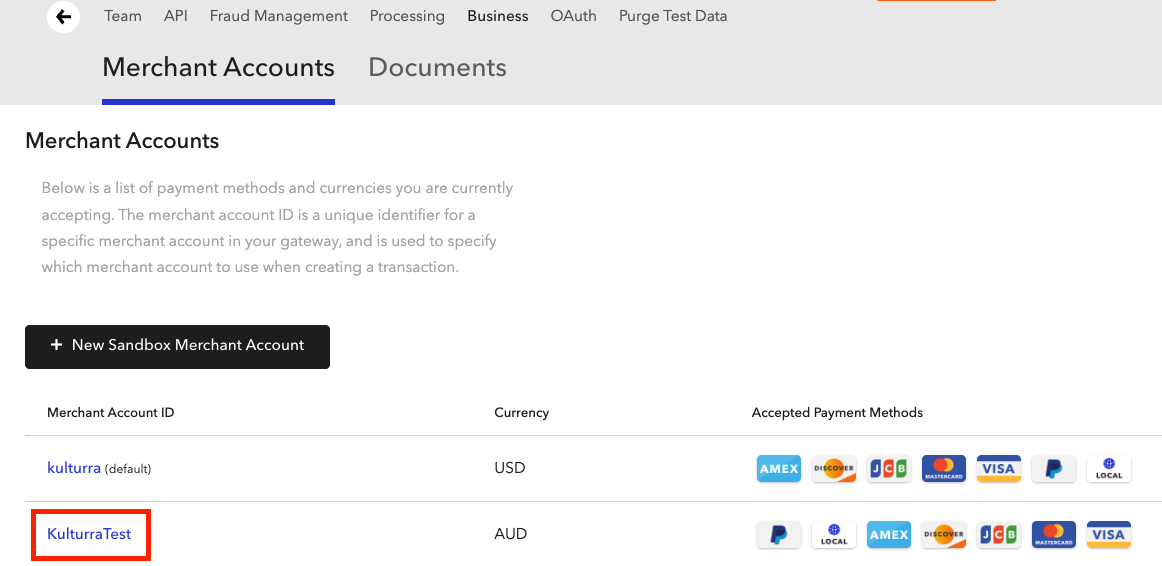
Task: Click New Sandbox Merchant Account button
Action: (177, 346)
